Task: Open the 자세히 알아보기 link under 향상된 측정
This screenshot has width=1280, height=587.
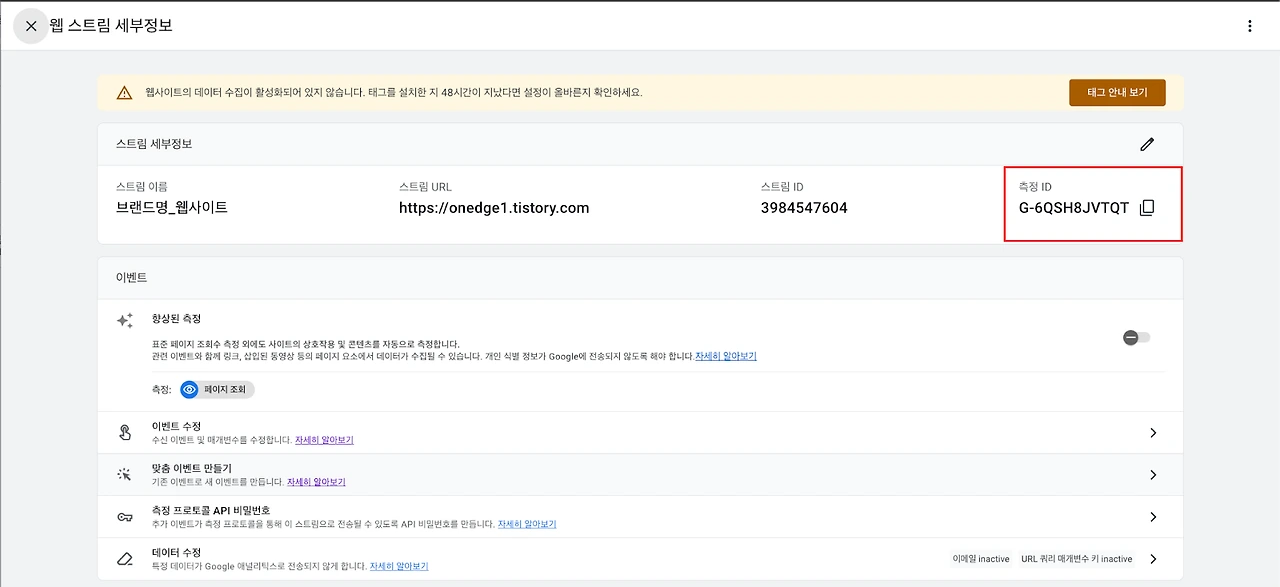Action: pyautogui.click(x=726, y=355)
